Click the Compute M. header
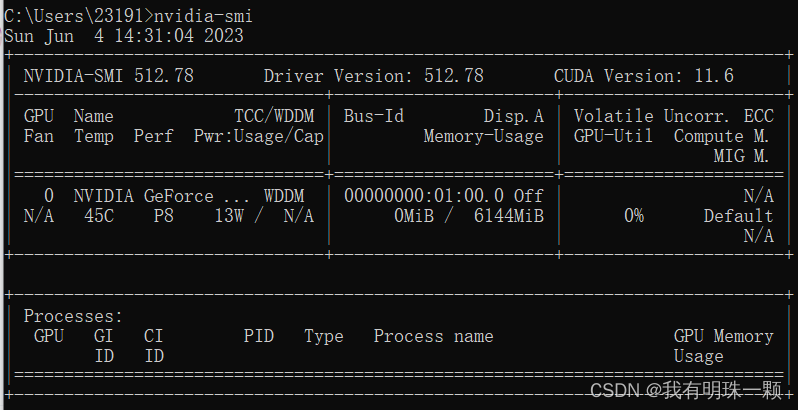The width and height of the screenshot is (798, 410). pos(721,136)
